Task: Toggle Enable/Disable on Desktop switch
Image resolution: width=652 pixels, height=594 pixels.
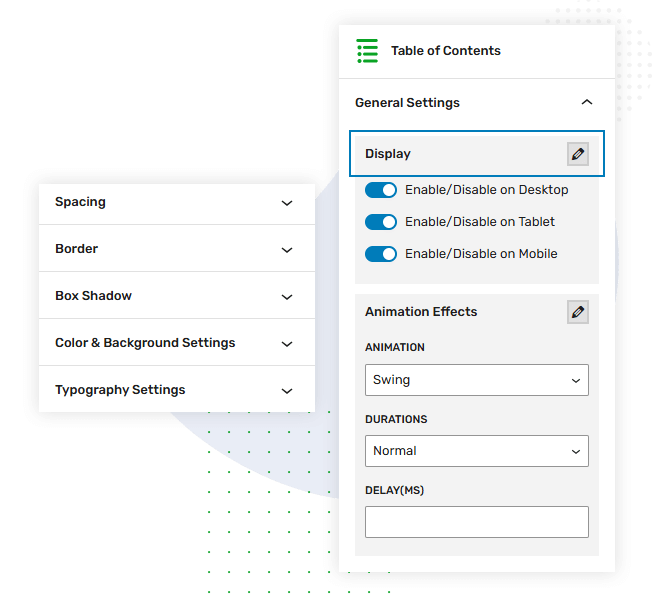Action: pyautogui.click(x=381, y=190)
